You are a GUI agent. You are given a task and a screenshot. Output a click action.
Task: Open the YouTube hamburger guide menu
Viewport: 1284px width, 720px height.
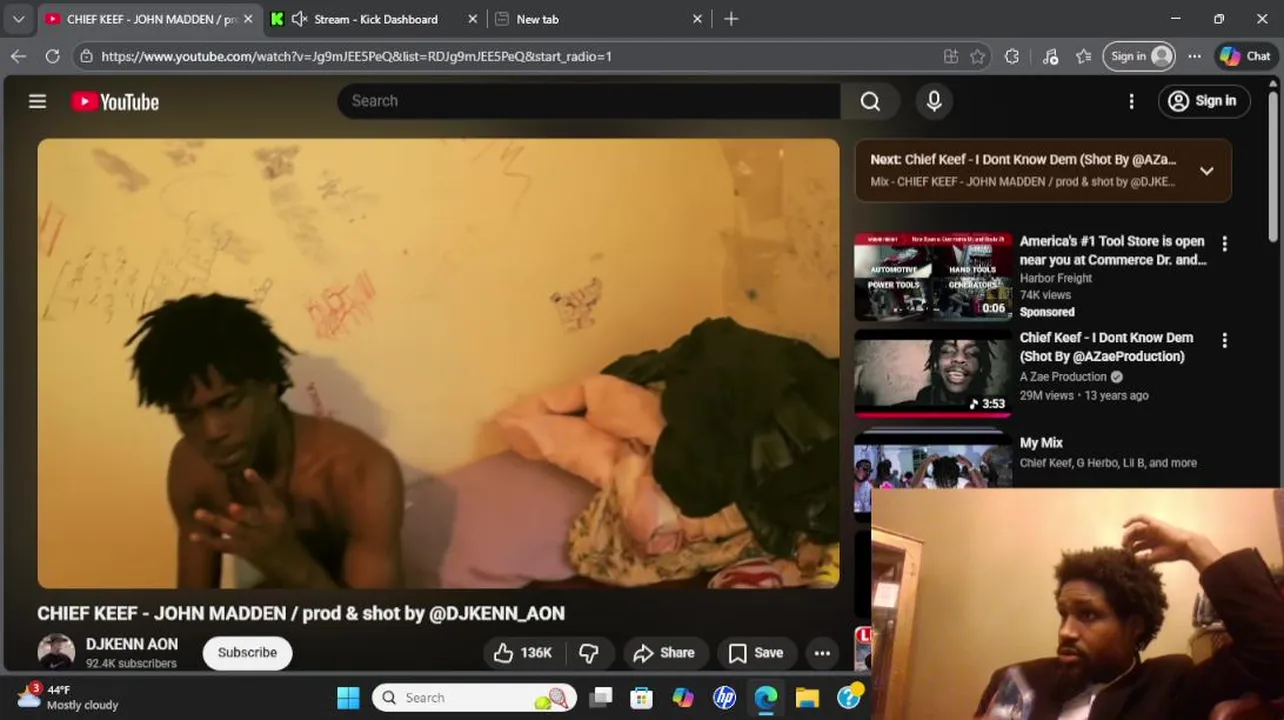pyautogui.click(x=37, y=101)
